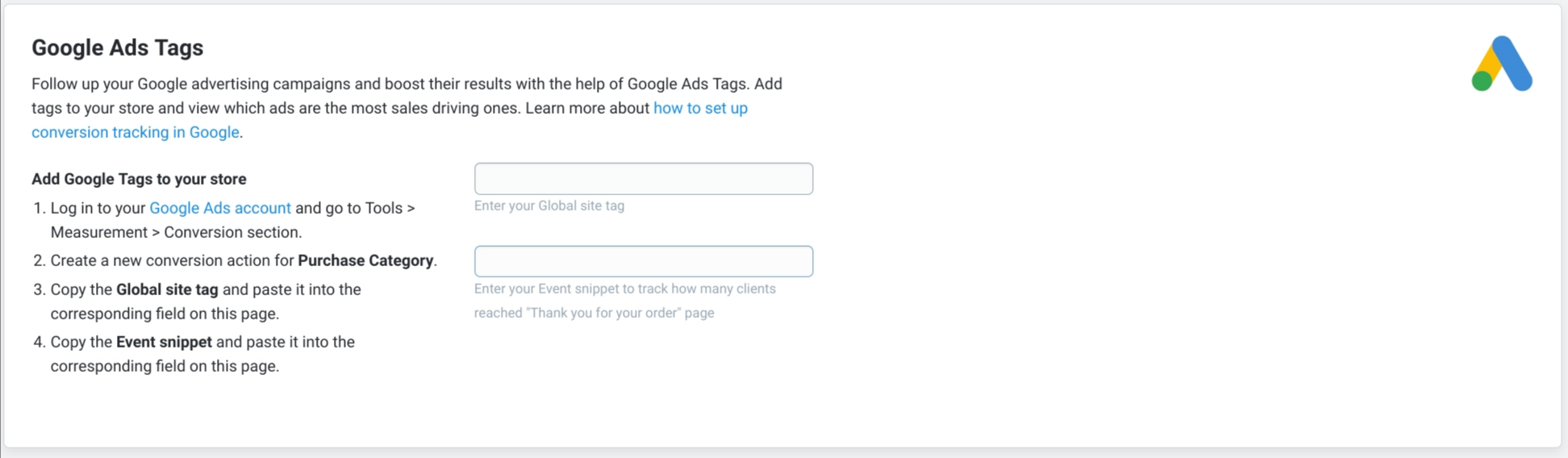Click the 'Enter your Global site tag' hint
Viewport: 1568px width, 458px height.
point(548,206)
